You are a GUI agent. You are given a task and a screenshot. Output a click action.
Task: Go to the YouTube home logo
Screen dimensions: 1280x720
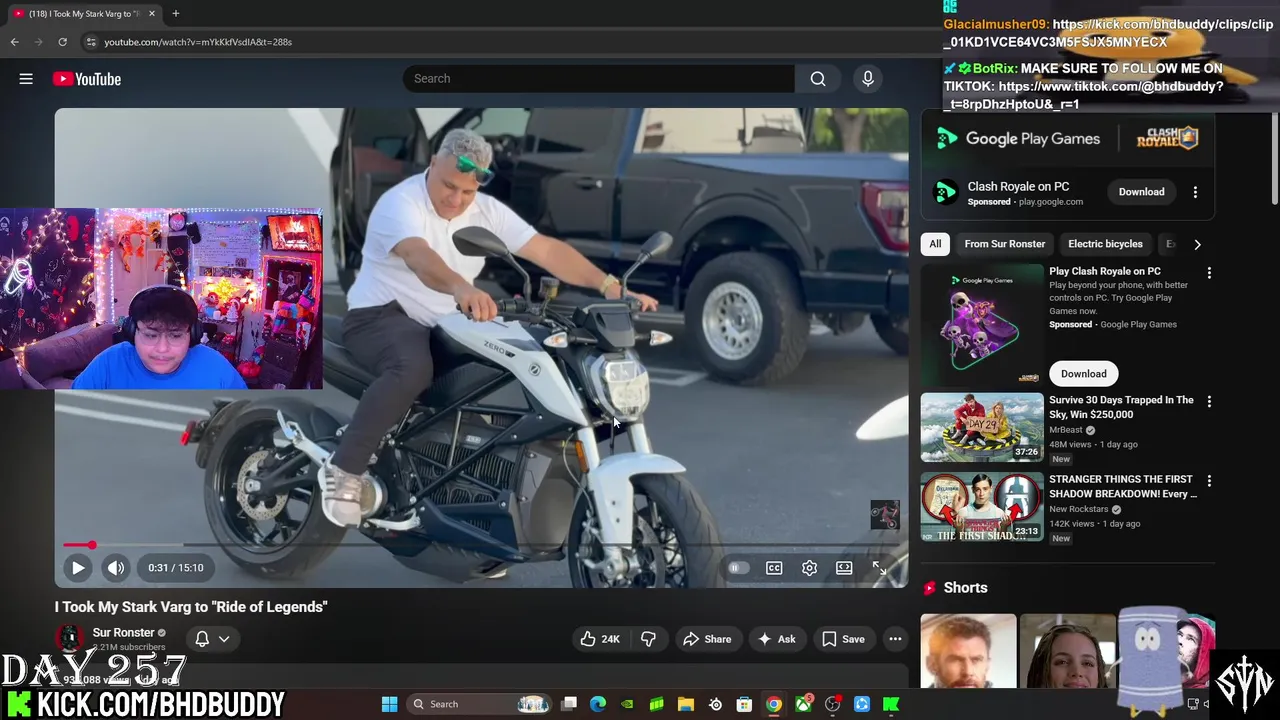tap(87, 79)
